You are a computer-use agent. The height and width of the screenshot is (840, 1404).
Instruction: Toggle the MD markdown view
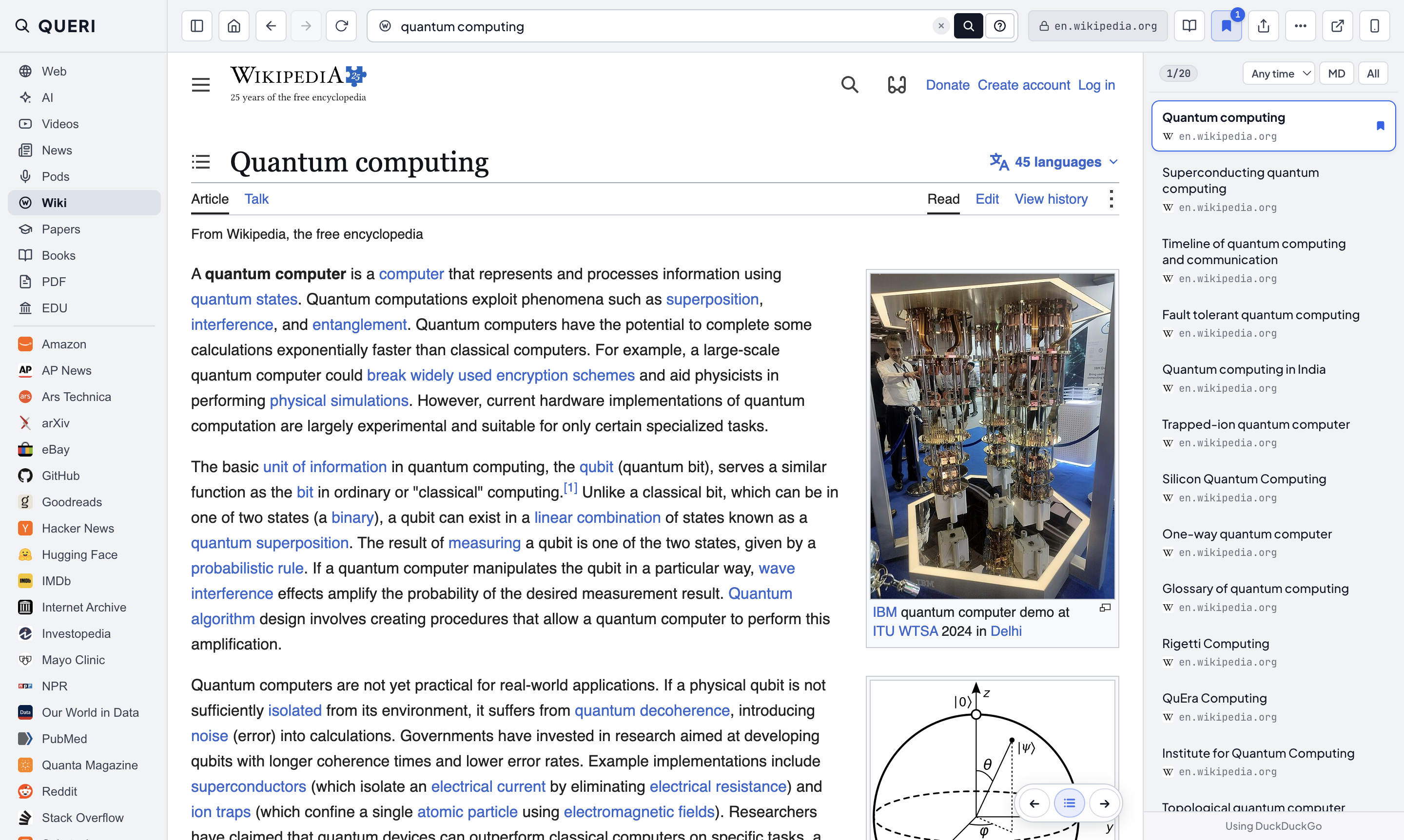point(1337,74)
